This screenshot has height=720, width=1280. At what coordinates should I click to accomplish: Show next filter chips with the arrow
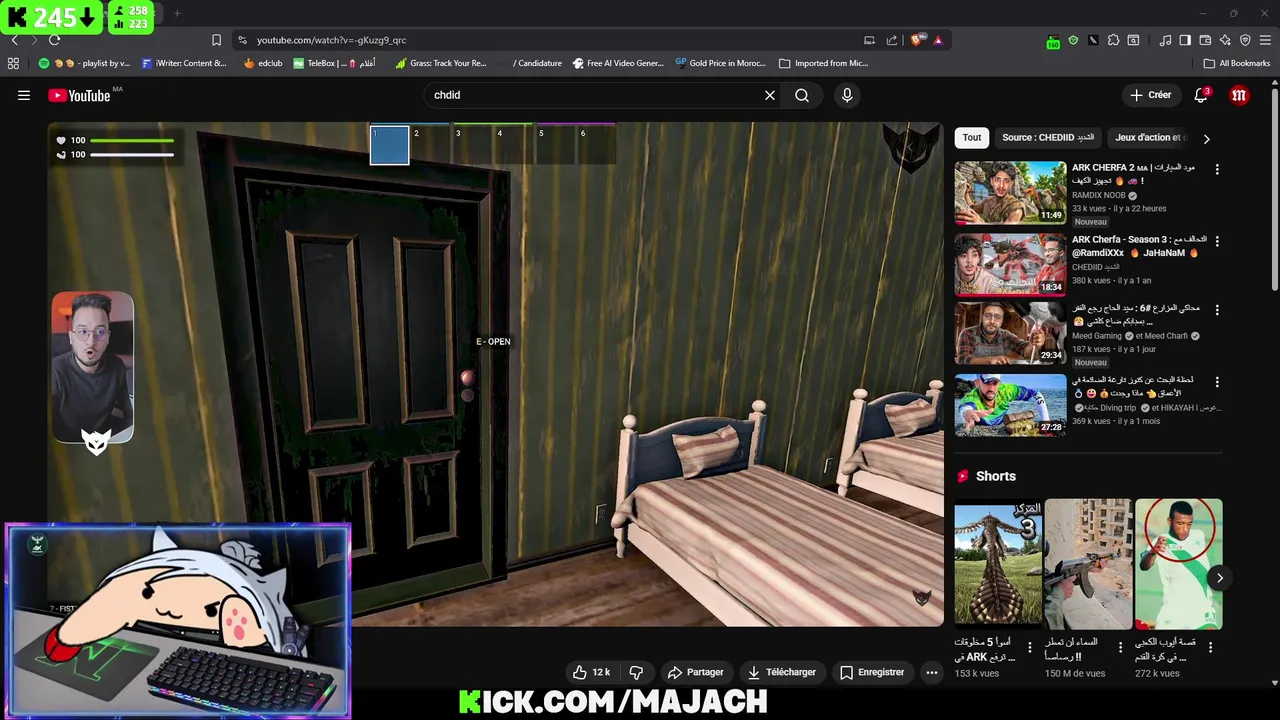pos(1206,139)
